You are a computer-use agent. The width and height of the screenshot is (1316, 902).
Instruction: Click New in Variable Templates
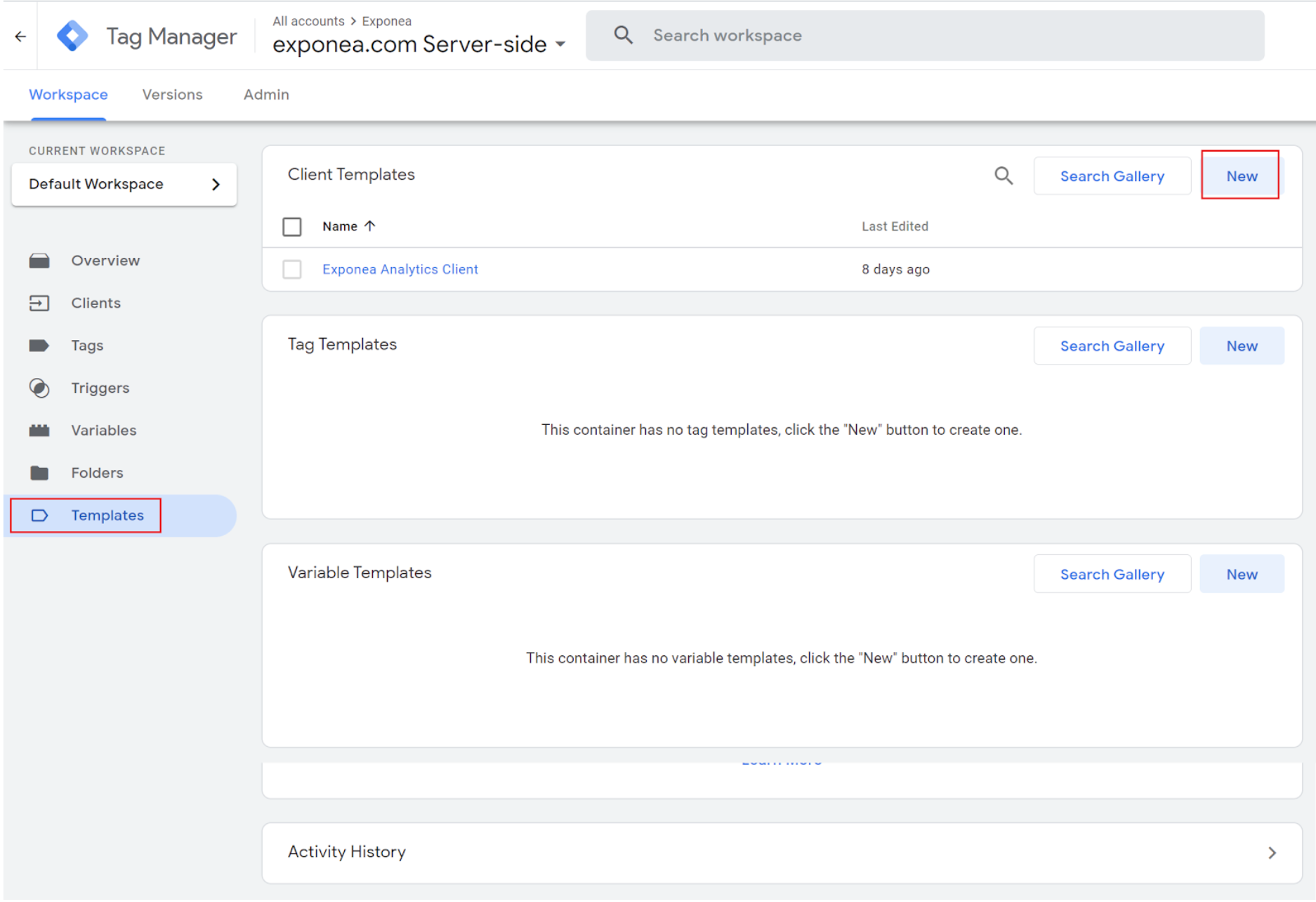click(1242, 574)
